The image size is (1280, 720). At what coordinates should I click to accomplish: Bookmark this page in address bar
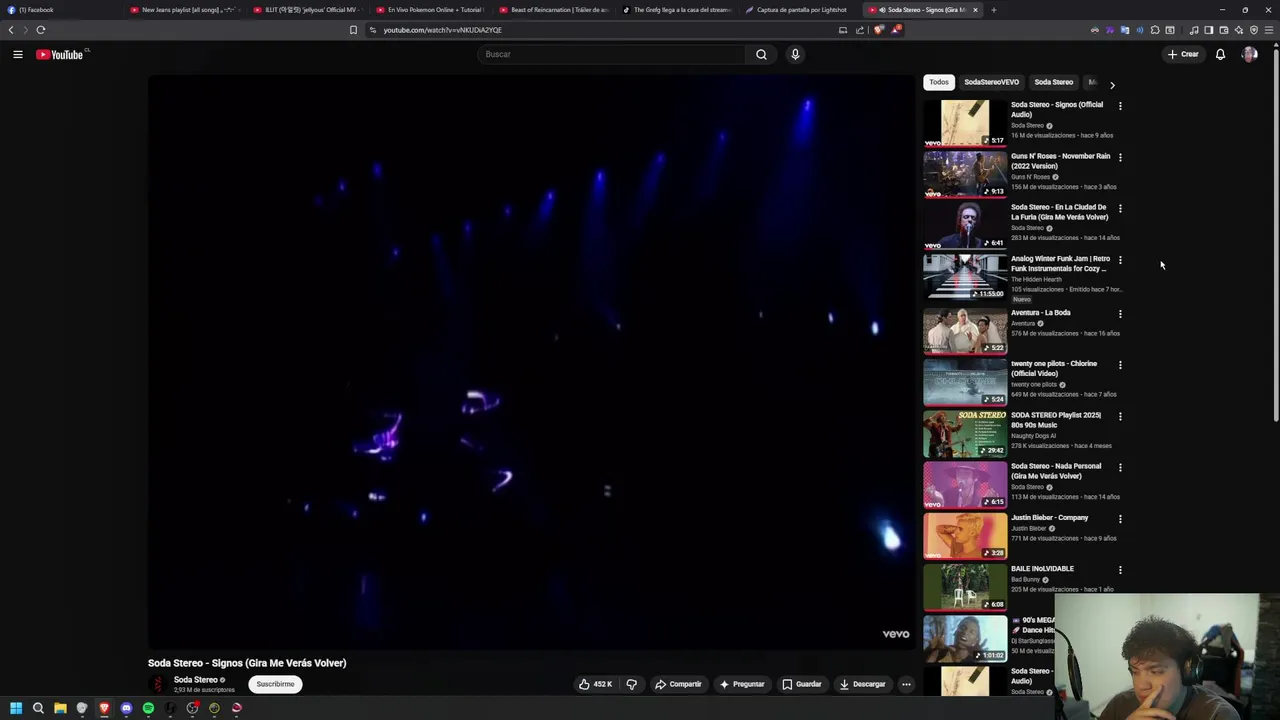[x=353, y=30]
